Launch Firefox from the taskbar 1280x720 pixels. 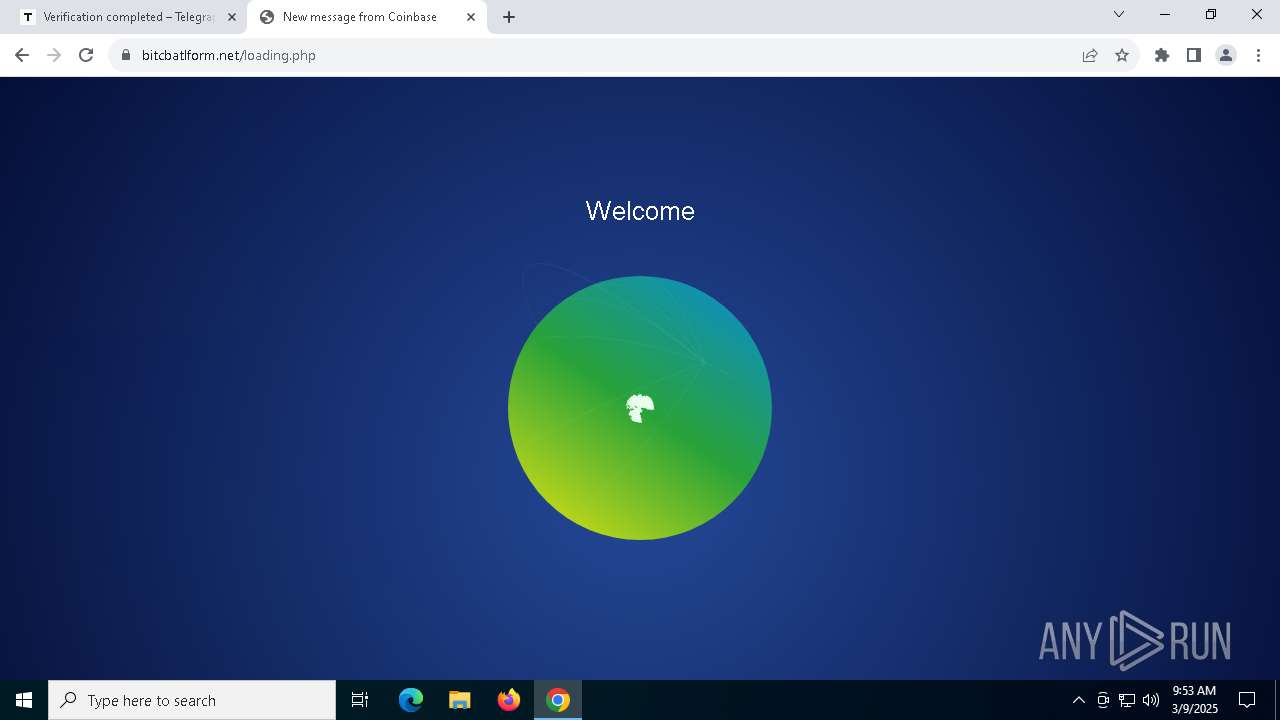pos(509,700)
